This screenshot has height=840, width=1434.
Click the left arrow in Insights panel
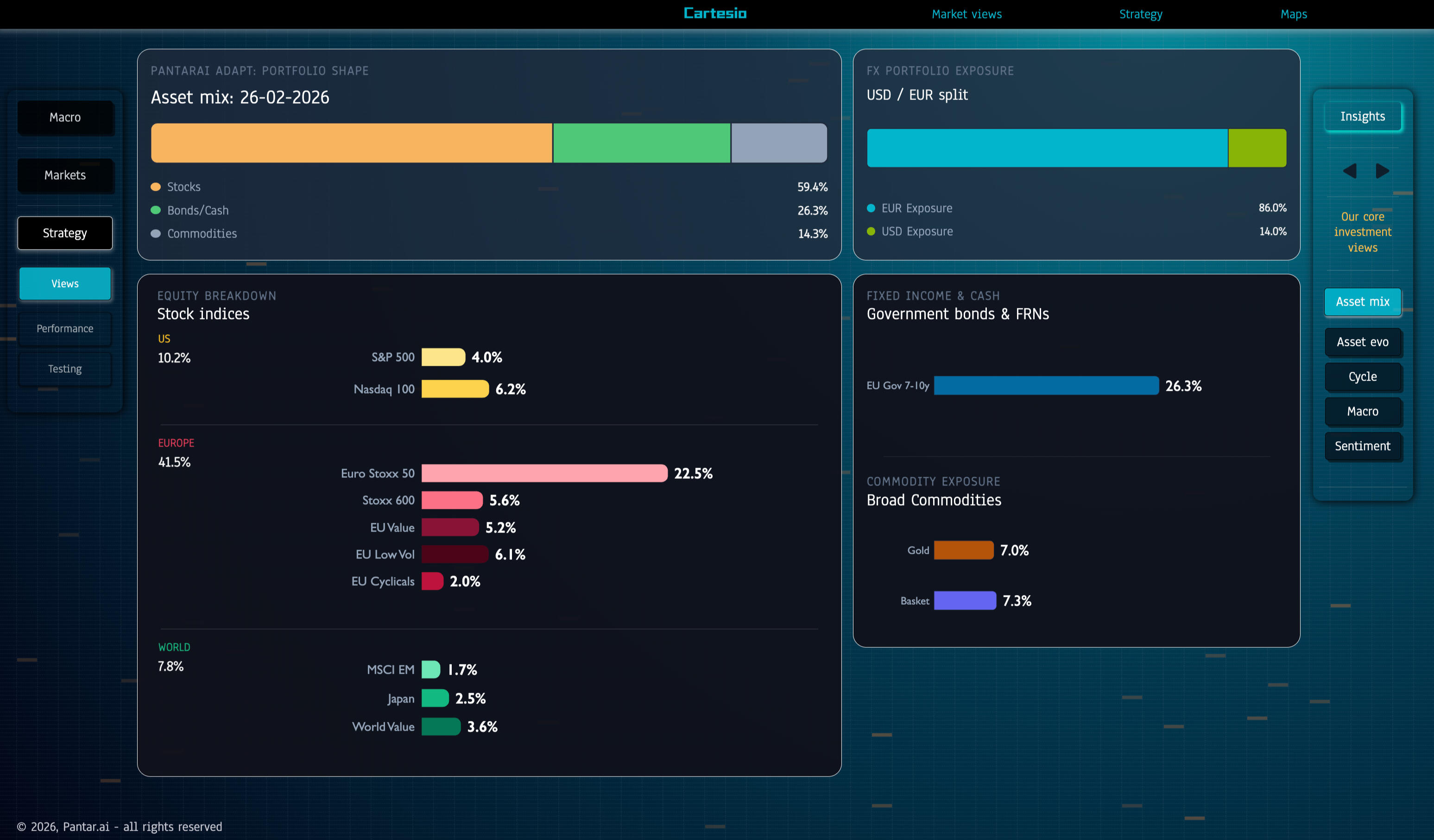[x=1349, y=170]
